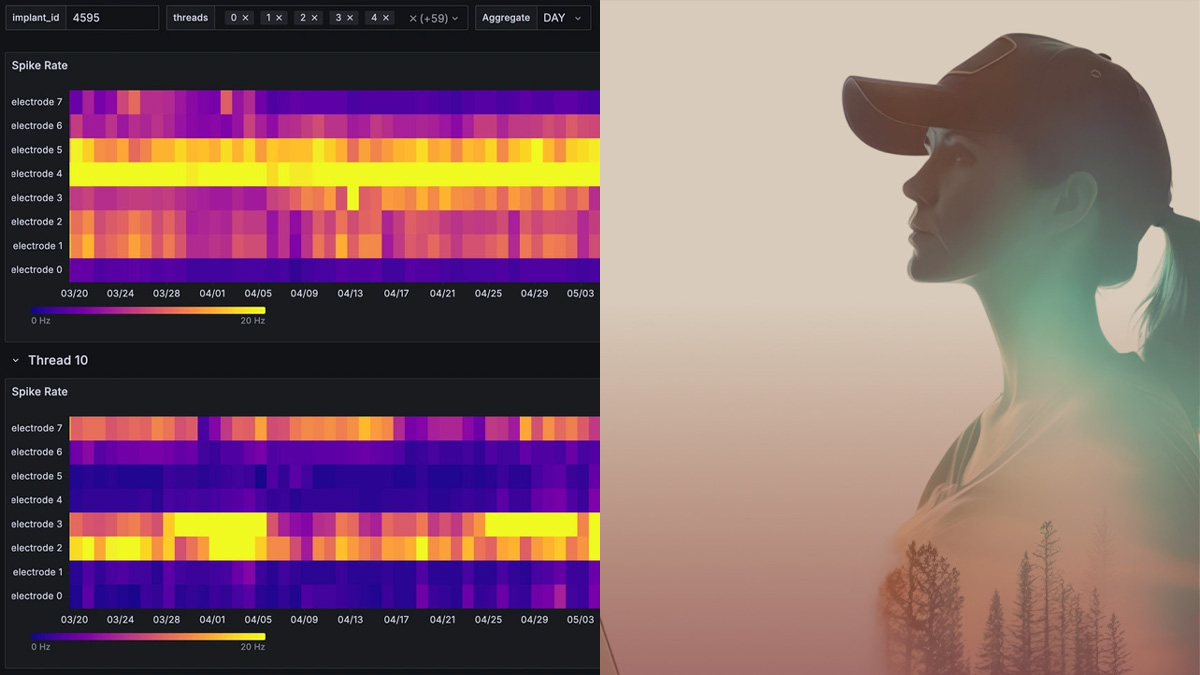Screen dimensions: 1200x675
Task: Click the 20 Hz legend label in first Spike Rate panel
Action: click(x=252, y=321)
